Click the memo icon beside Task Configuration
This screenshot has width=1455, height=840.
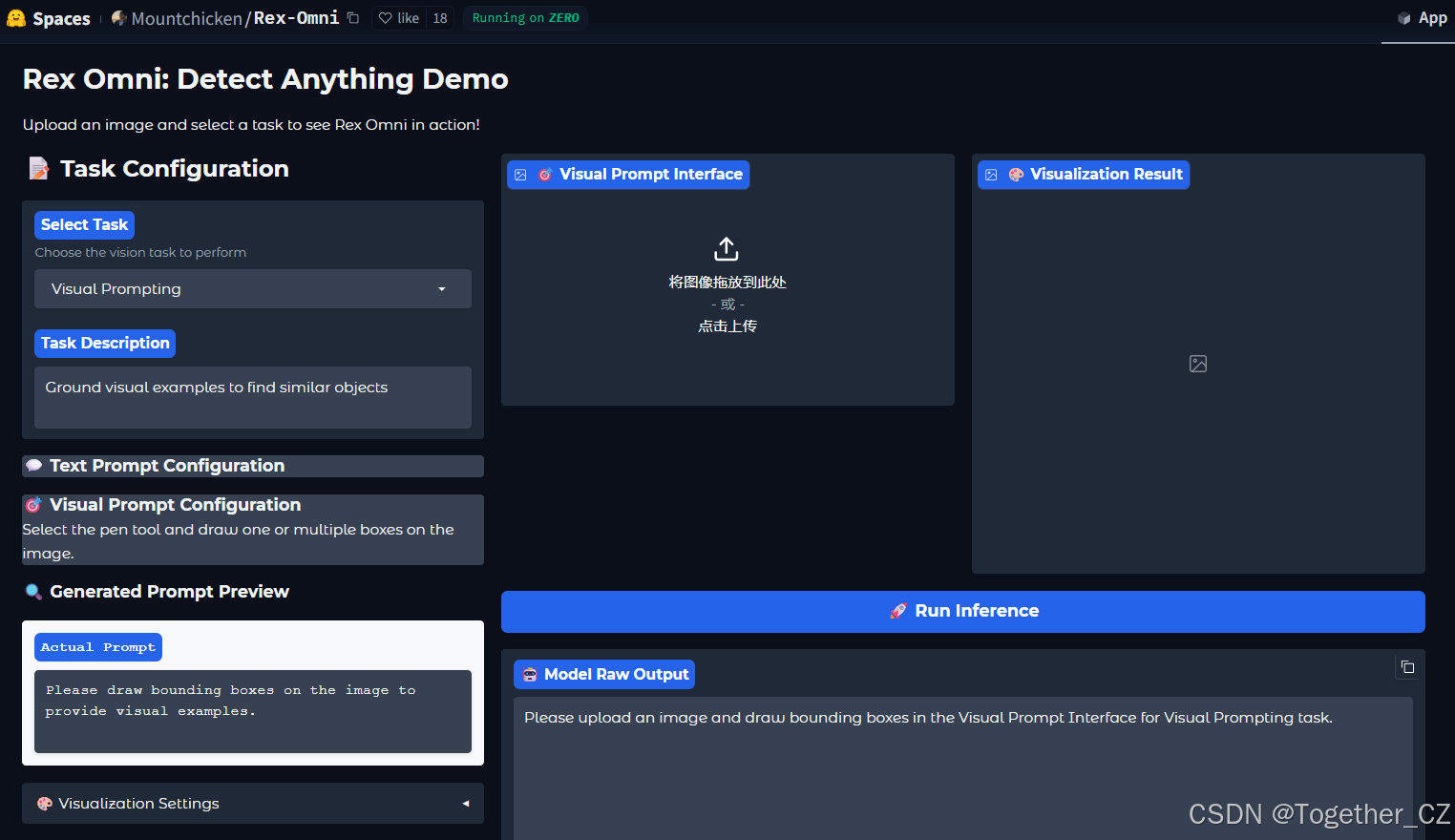[x=39, y=169]
